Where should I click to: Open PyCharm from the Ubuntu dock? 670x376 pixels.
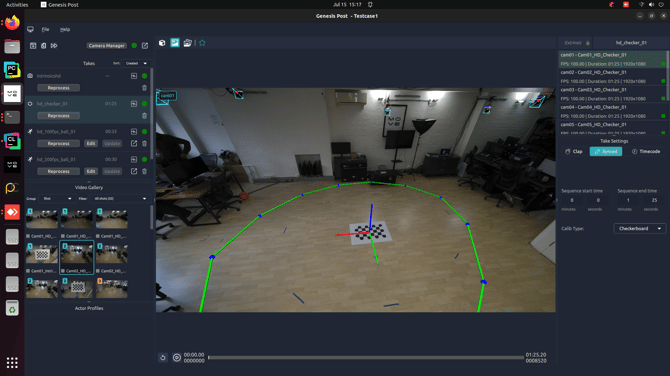12,70
